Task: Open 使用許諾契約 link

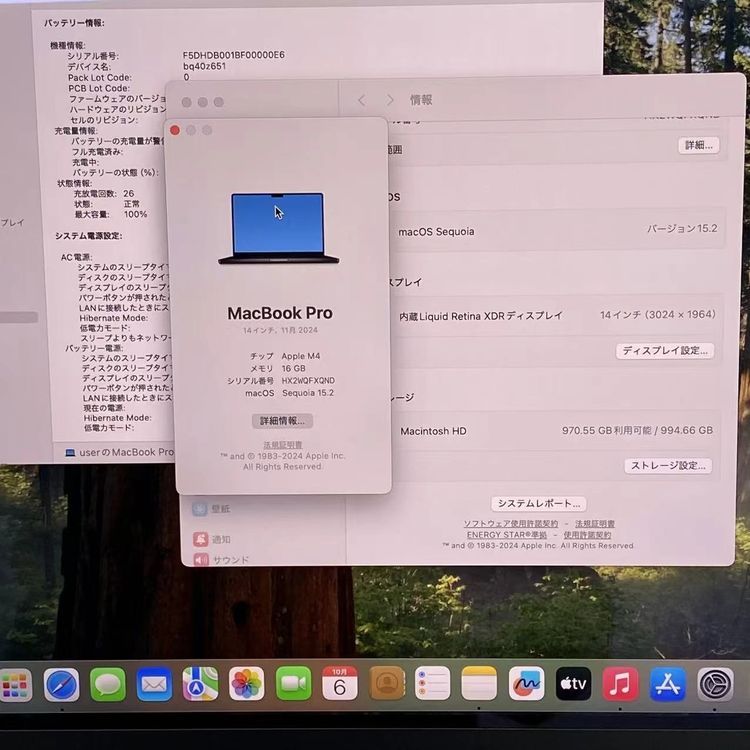Action: [587, 535]
